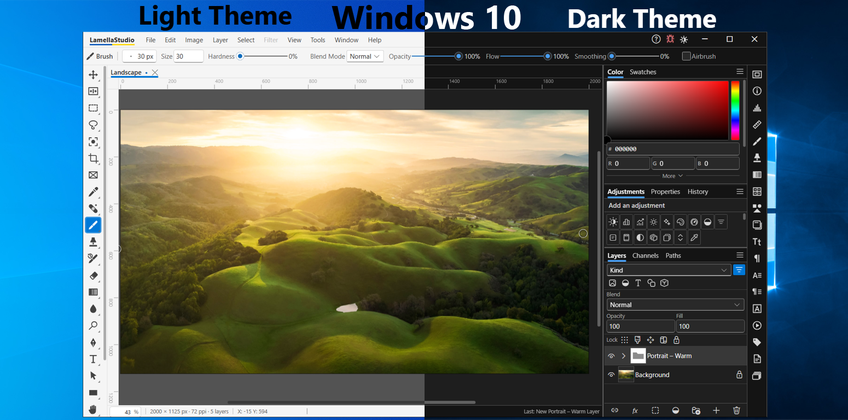Screen dimensions: 848x420
Task: Click the rainbow hue slider
Action: tap(735, 110)
